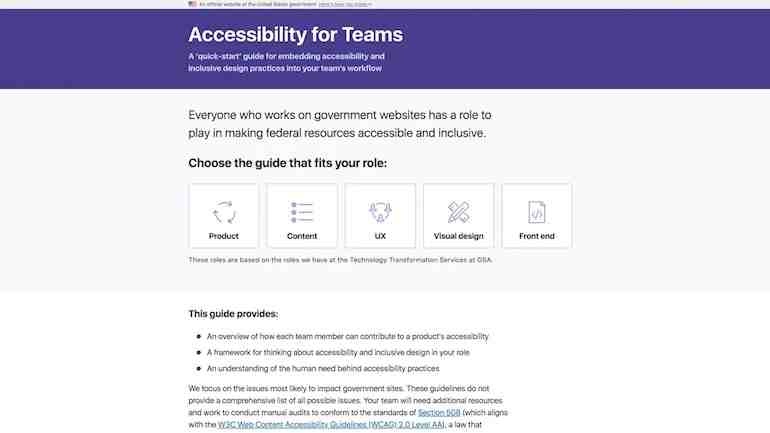Select the UX guide label
770x433 pixels.
(x=380, y=236)
